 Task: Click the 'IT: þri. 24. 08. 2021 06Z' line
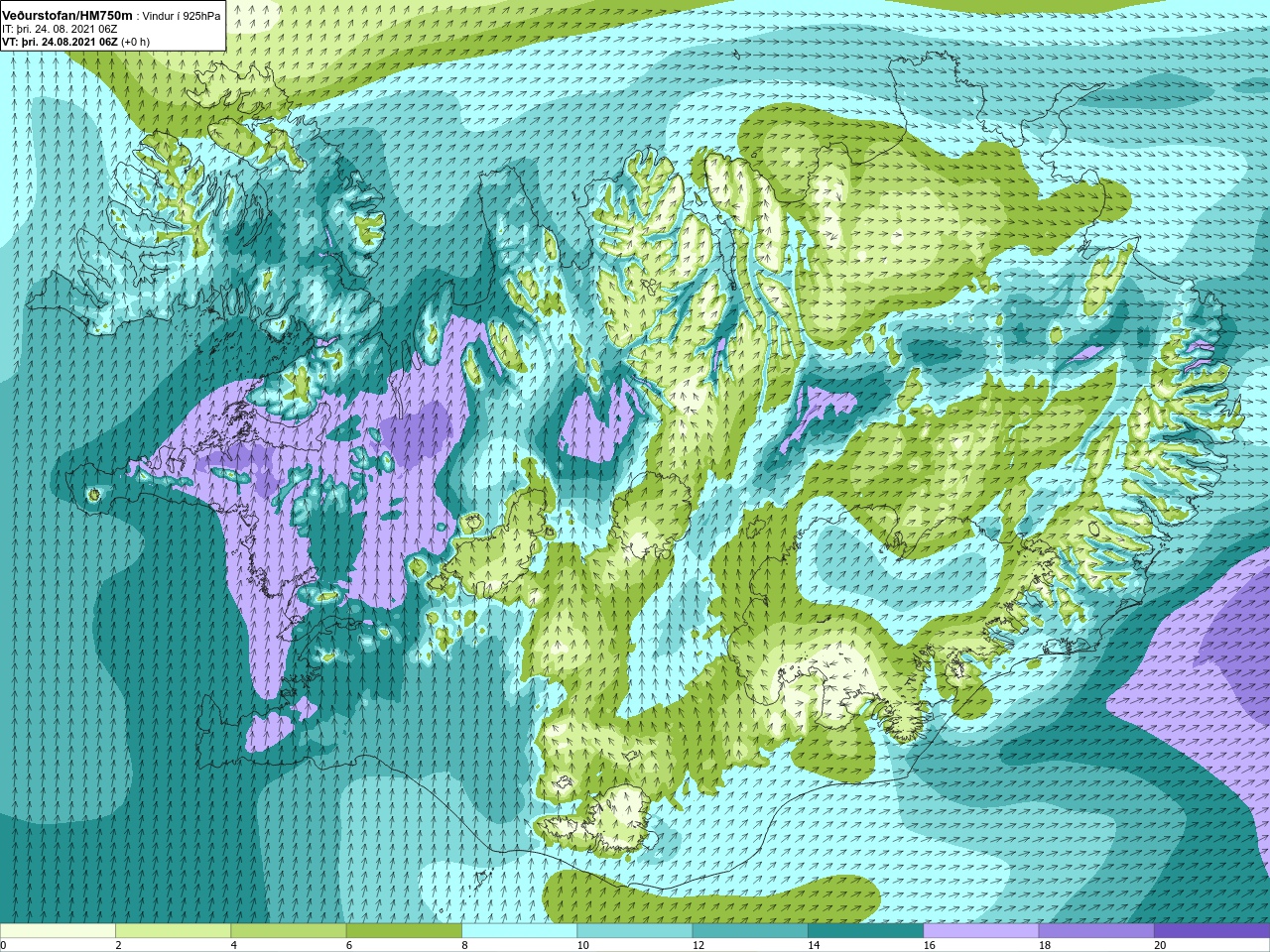pos(61,29)
